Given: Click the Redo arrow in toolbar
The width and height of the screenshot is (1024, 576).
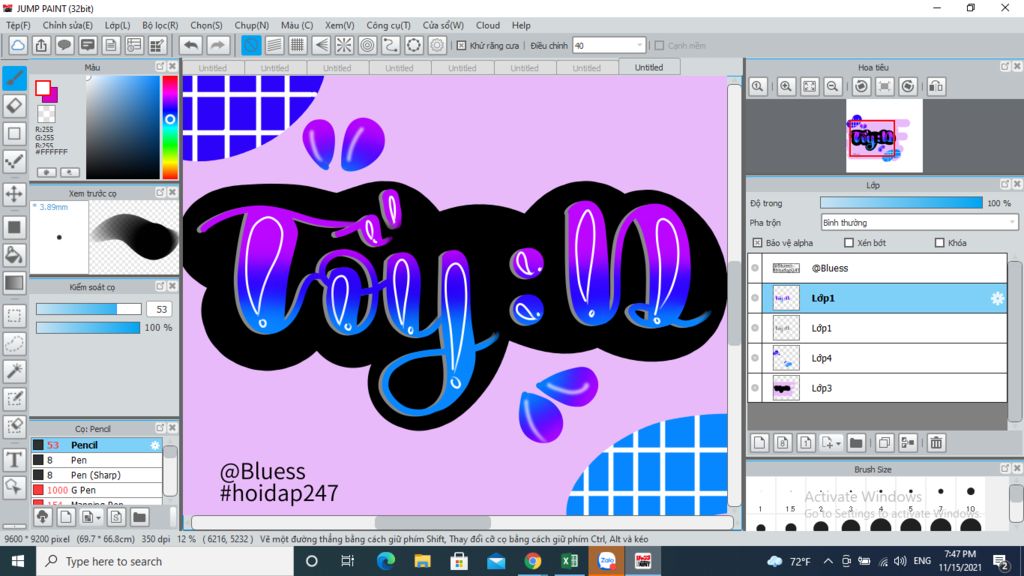Looking at the screenshot, I should (x=218, y=46).
